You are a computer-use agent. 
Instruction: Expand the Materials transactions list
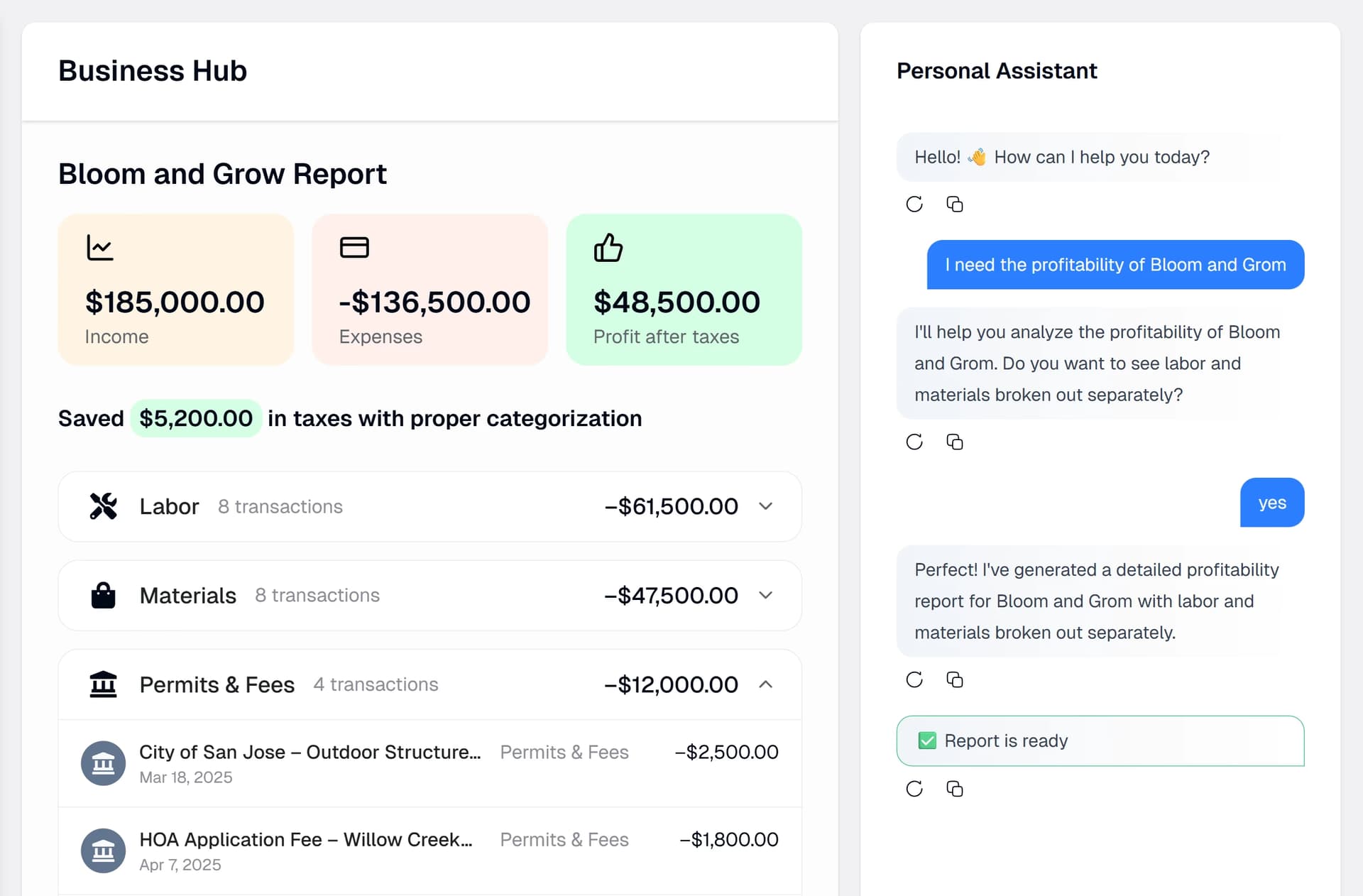pos(765,595)
